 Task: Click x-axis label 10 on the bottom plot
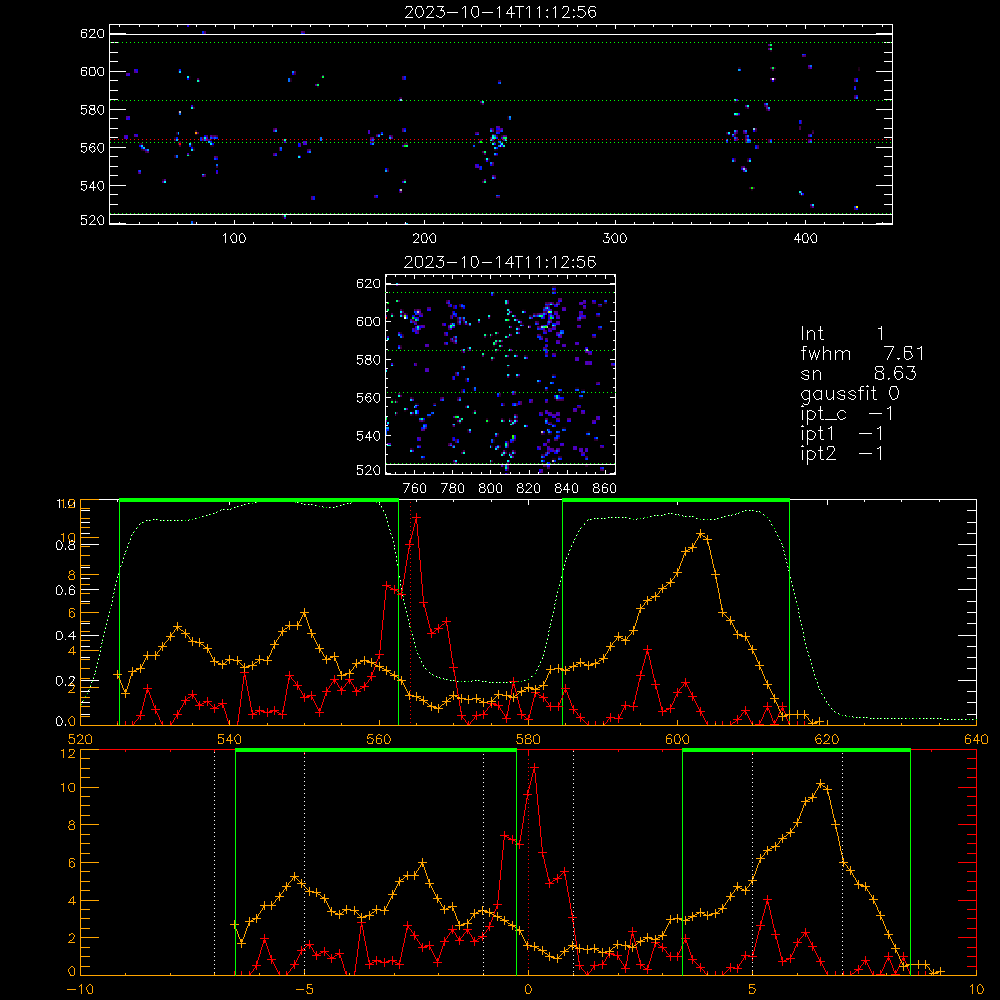976,989
